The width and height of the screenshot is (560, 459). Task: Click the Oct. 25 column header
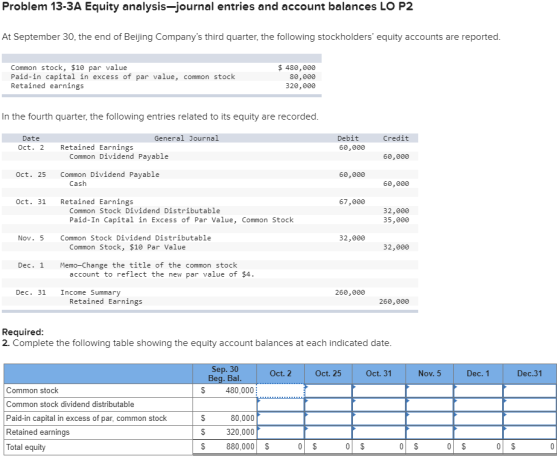click(328, 374)
